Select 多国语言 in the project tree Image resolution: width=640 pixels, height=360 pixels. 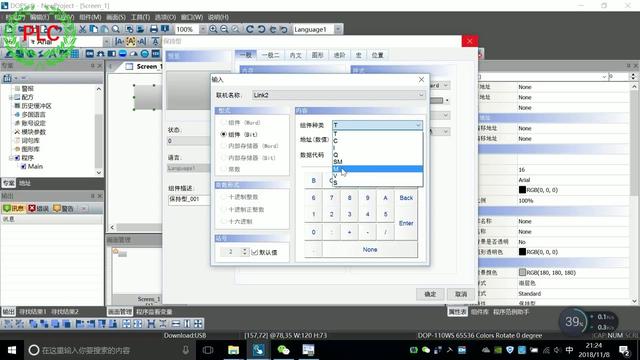[x=33, y=115]
